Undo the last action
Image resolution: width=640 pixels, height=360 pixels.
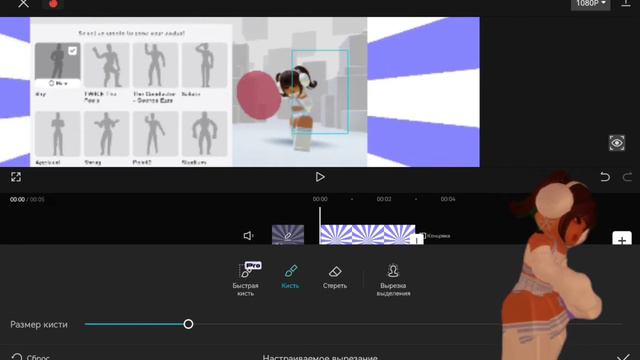coord(605,177)
